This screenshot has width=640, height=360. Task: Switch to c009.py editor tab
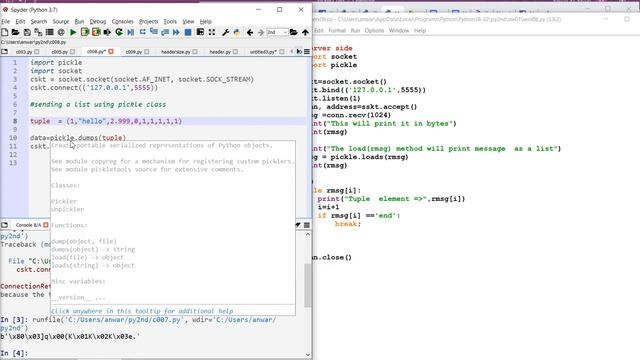click(133, 52)
